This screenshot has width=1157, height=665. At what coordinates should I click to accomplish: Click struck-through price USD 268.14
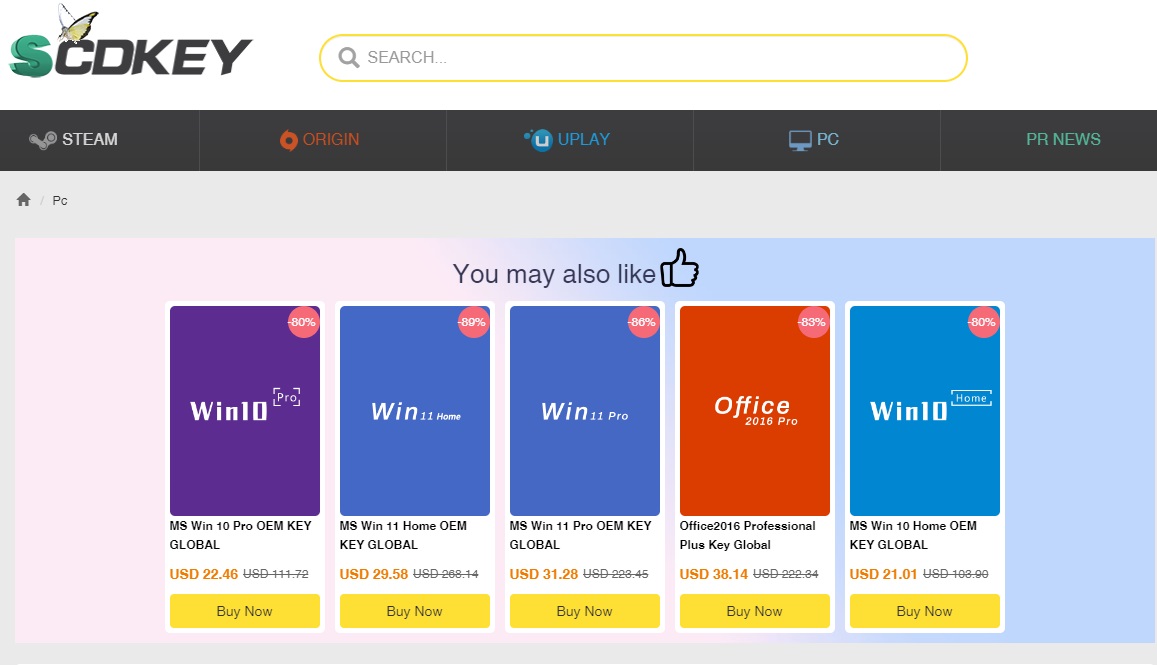(x=446, y=574)
